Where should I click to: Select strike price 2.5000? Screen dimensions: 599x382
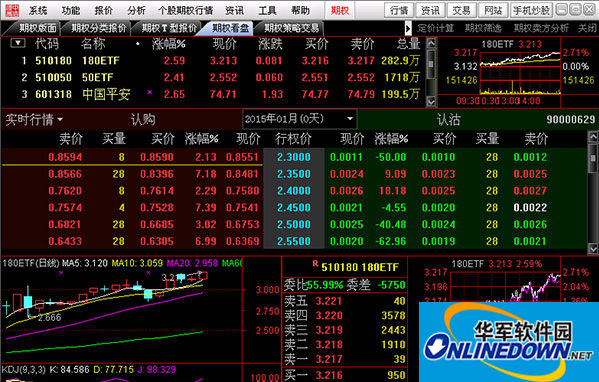294,224
